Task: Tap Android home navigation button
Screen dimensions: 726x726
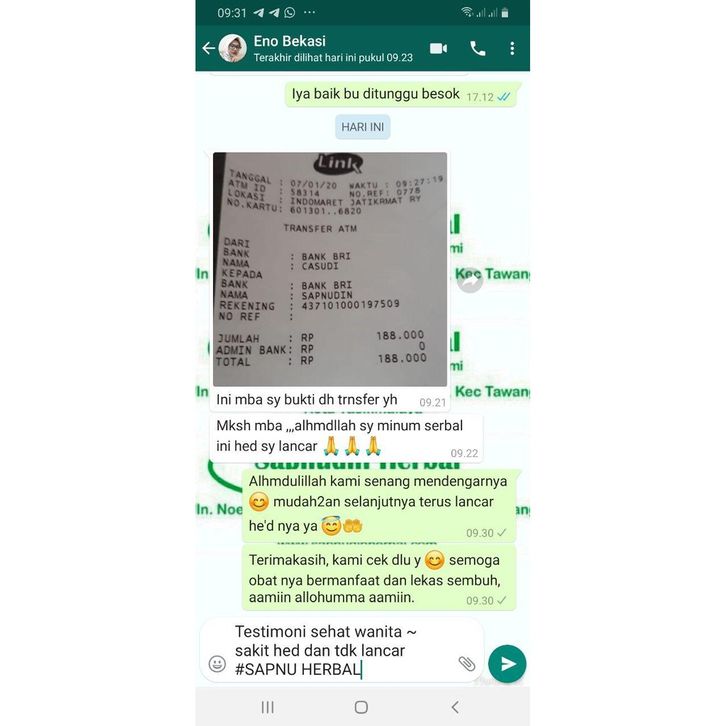Action: pos(361,707)
